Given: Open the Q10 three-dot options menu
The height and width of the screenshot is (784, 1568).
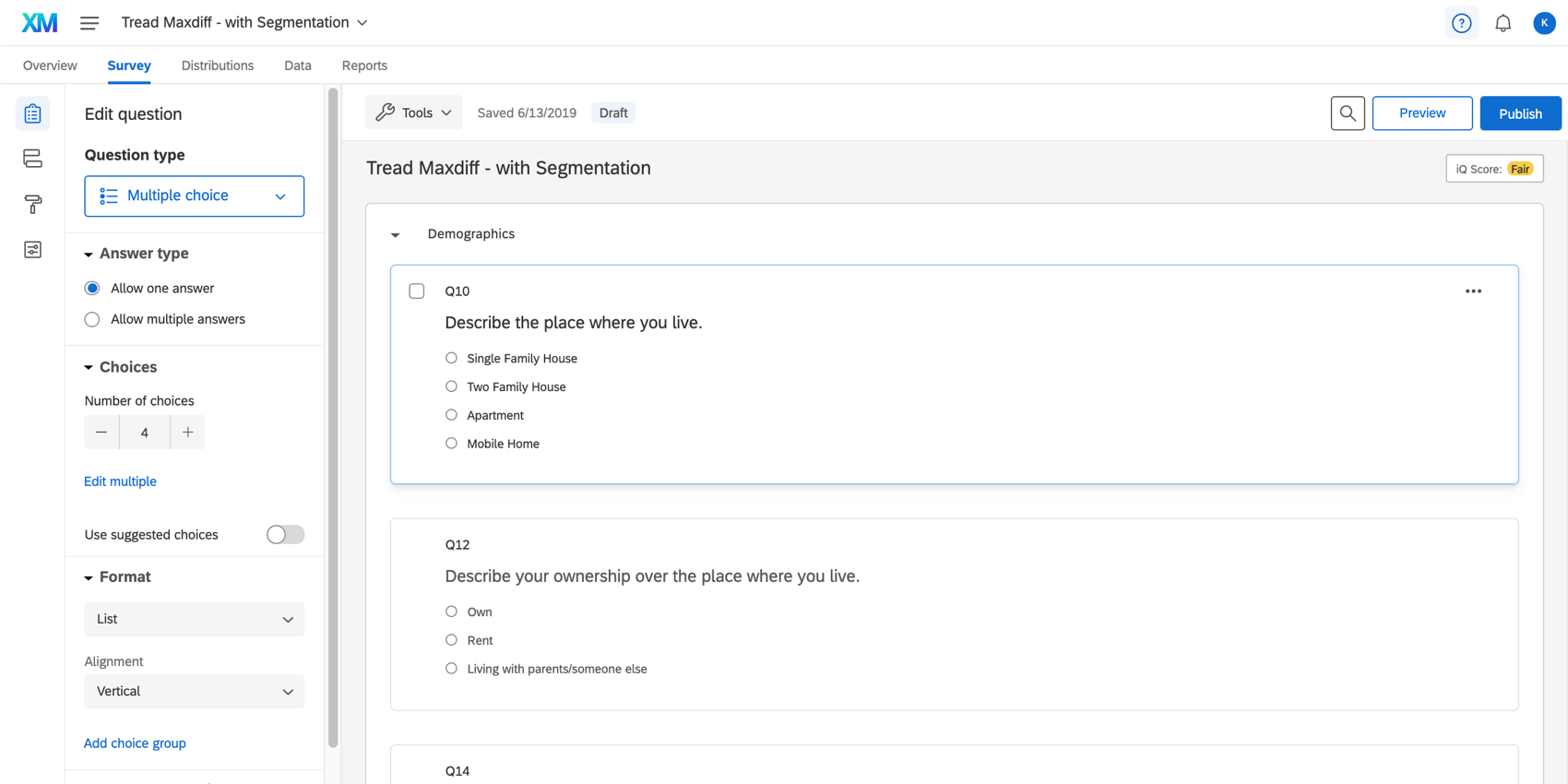Looking at the screenshot, I should (x=1473, y=291).
